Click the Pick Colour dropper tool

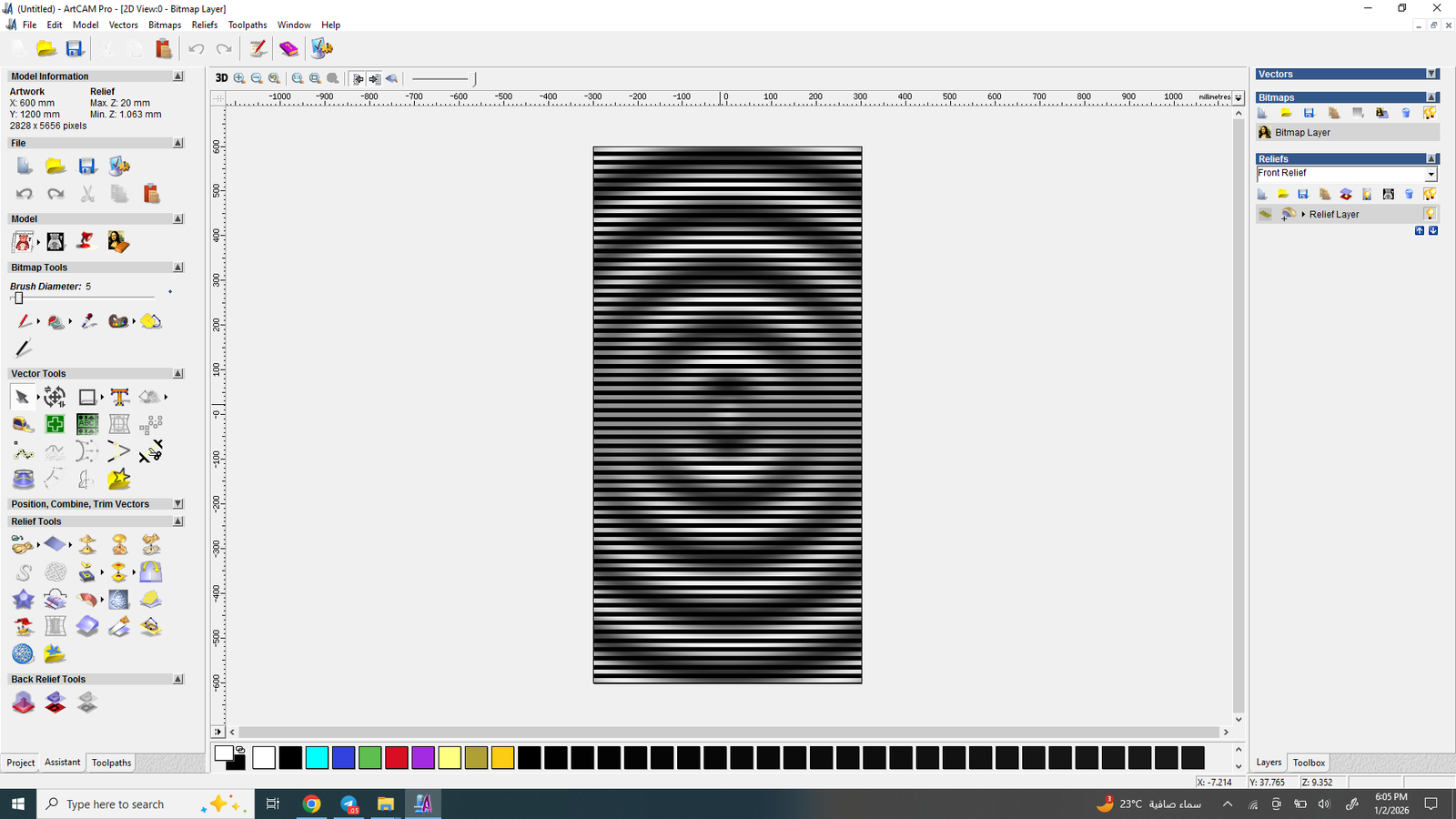88,321
